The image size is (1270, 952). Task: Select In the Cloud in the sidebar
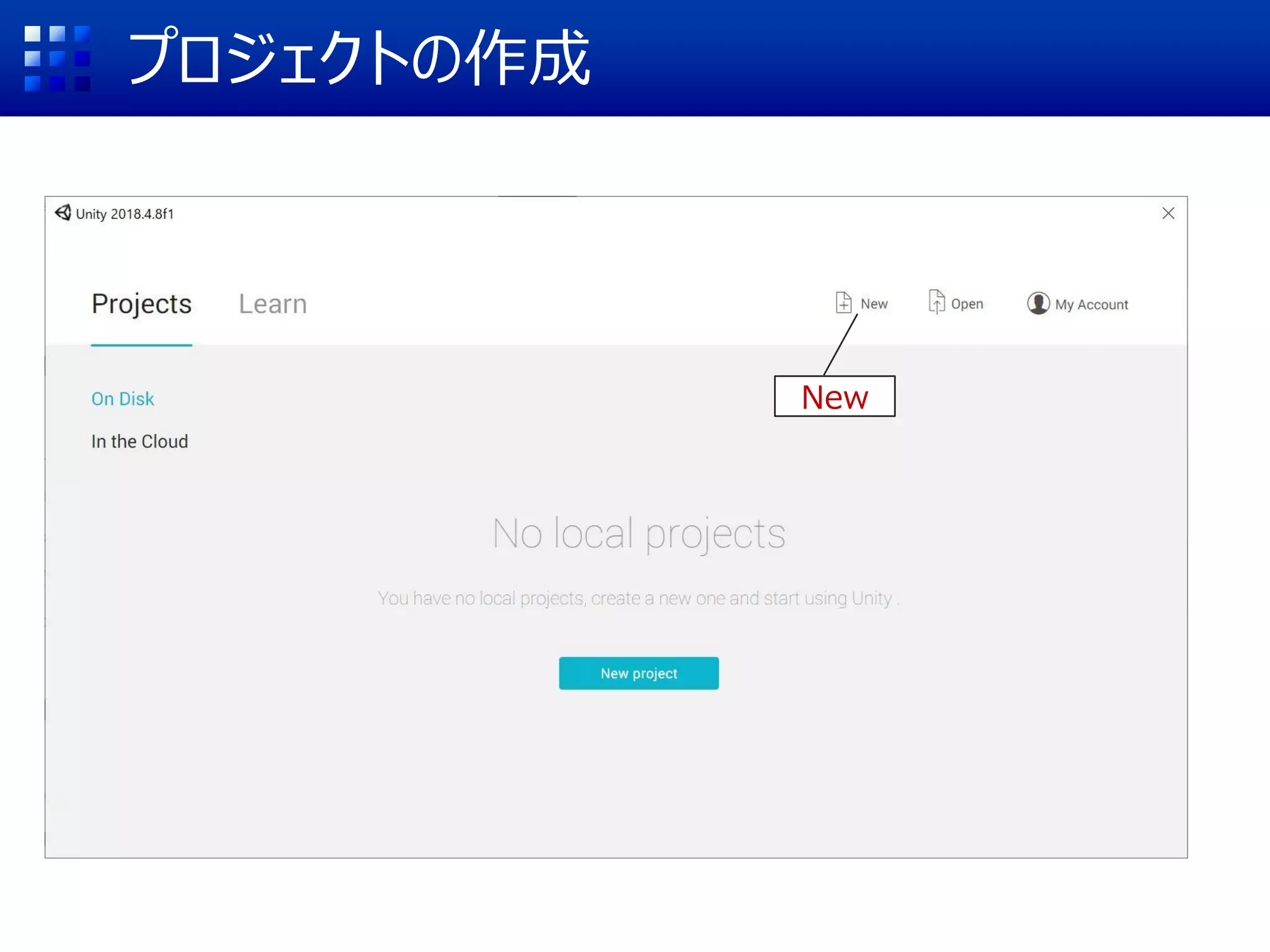[140, 441]
